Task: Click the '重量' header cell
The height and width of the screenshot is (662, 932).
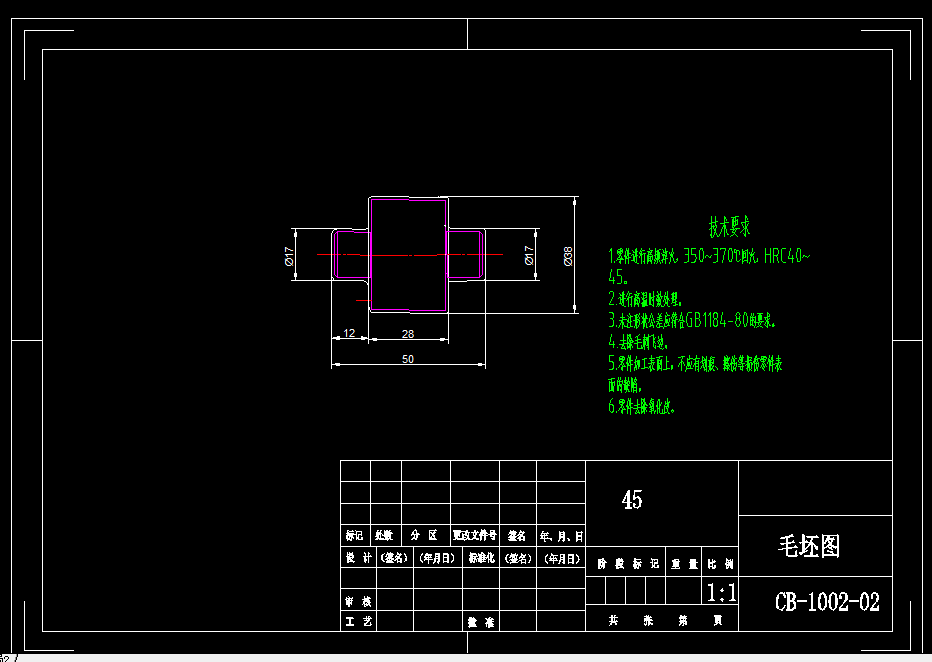Action: click(x=684, y=564)
